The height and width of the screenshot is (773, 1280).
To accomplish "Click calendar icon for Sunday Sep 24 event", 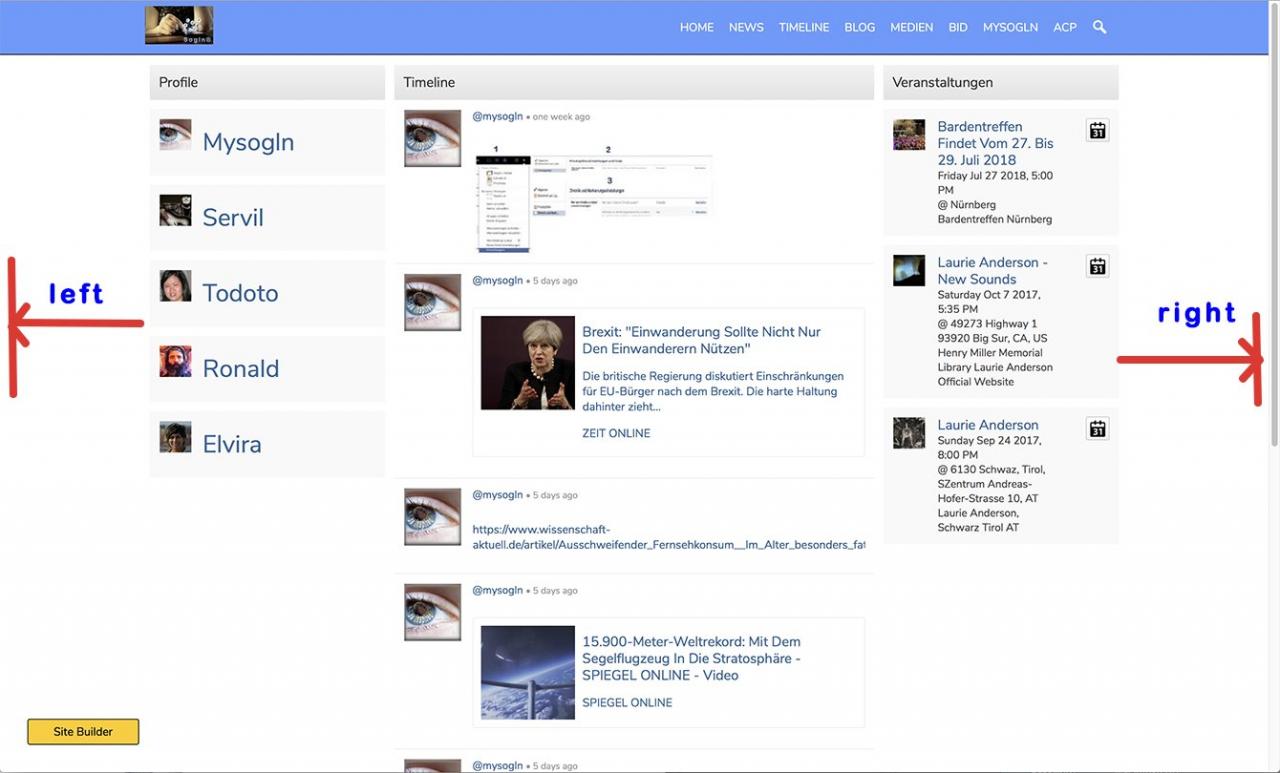I will click(x=1097, y=428).
